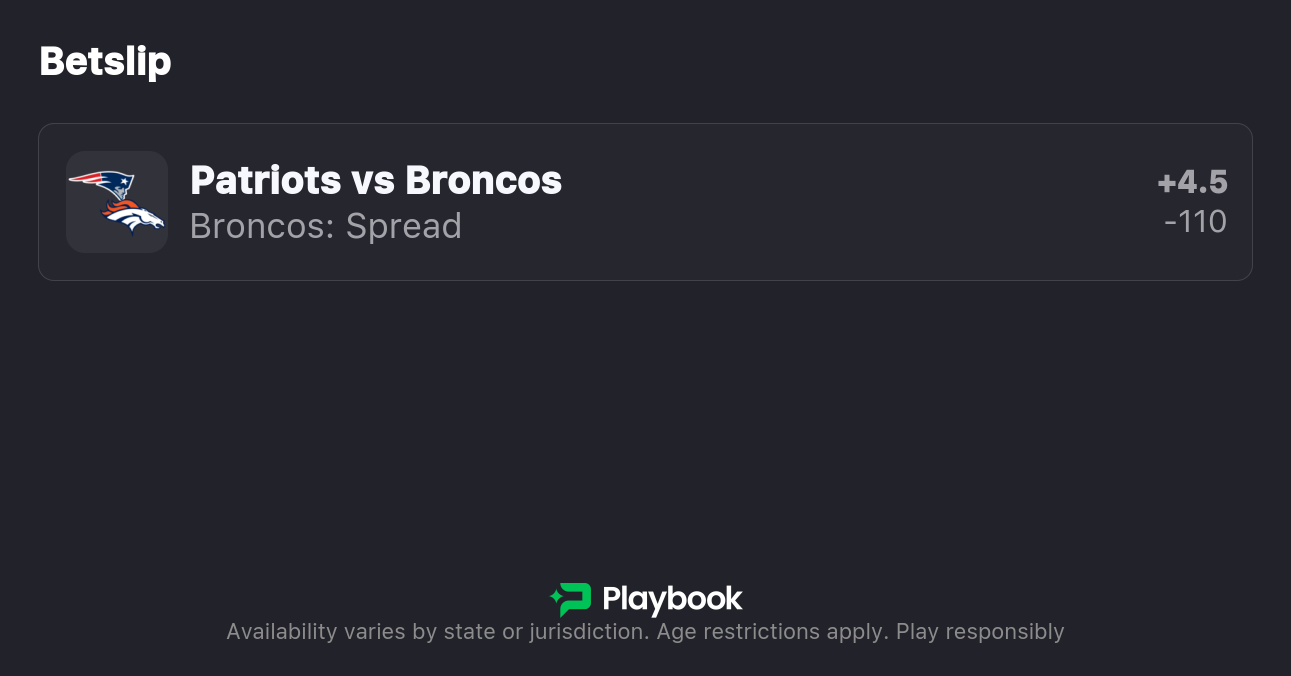The image size is (1291, 676).
Task: Click the "Play responsibly" text
Action: [980, 632]
